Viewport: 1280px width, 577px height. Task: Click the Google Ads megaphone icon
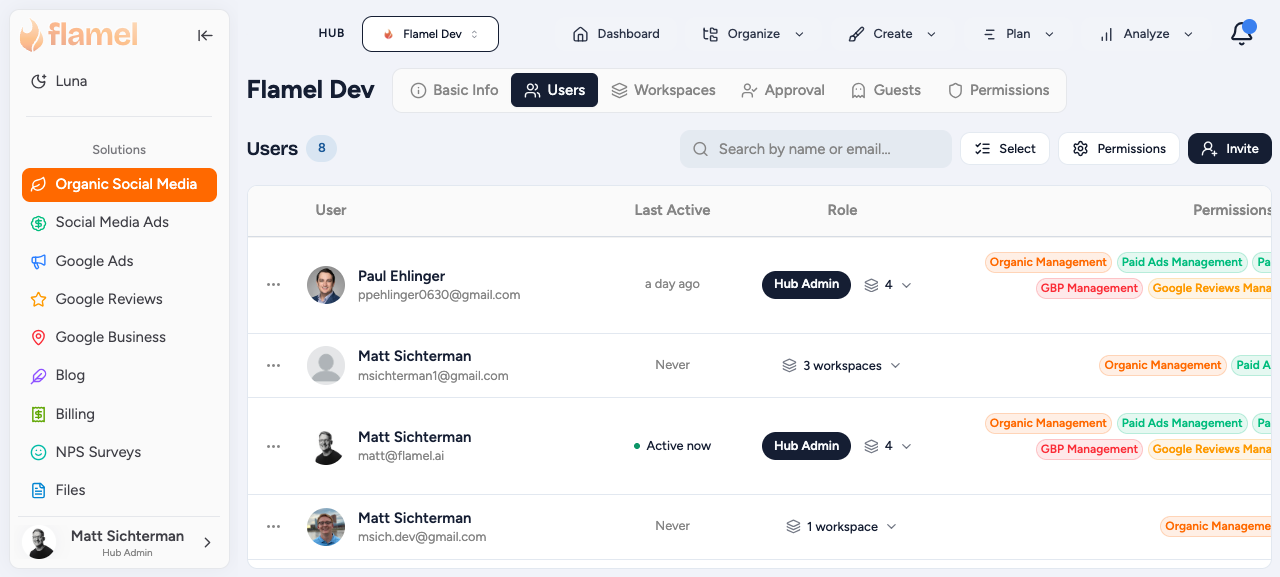click(38, 262)
